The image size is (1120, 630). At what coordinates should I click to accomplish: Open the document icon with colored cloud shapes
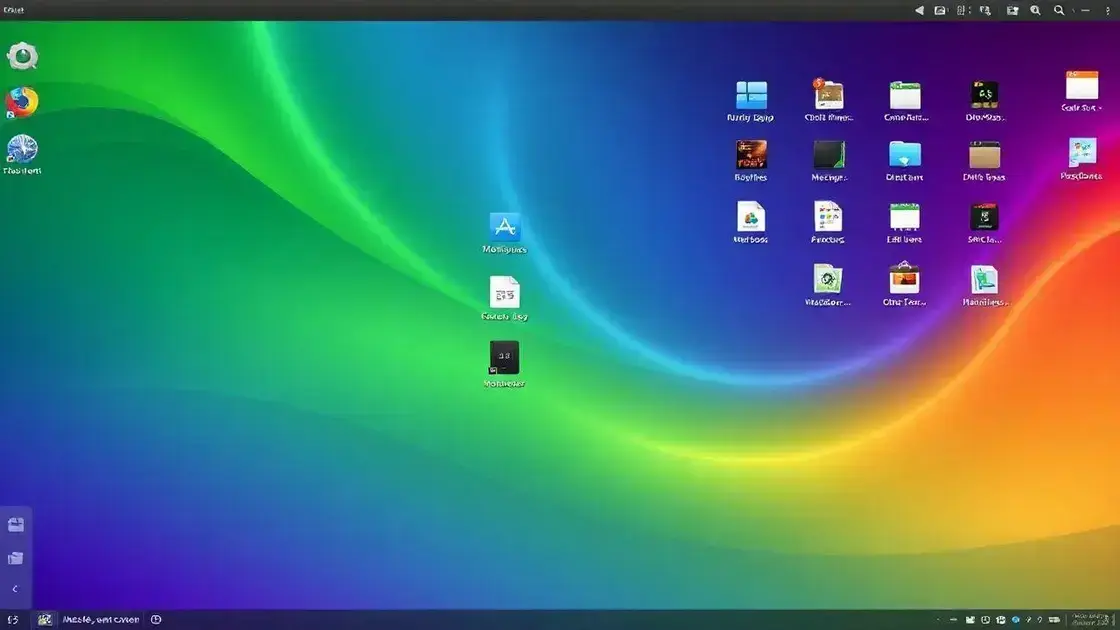[x=751, y=216]
